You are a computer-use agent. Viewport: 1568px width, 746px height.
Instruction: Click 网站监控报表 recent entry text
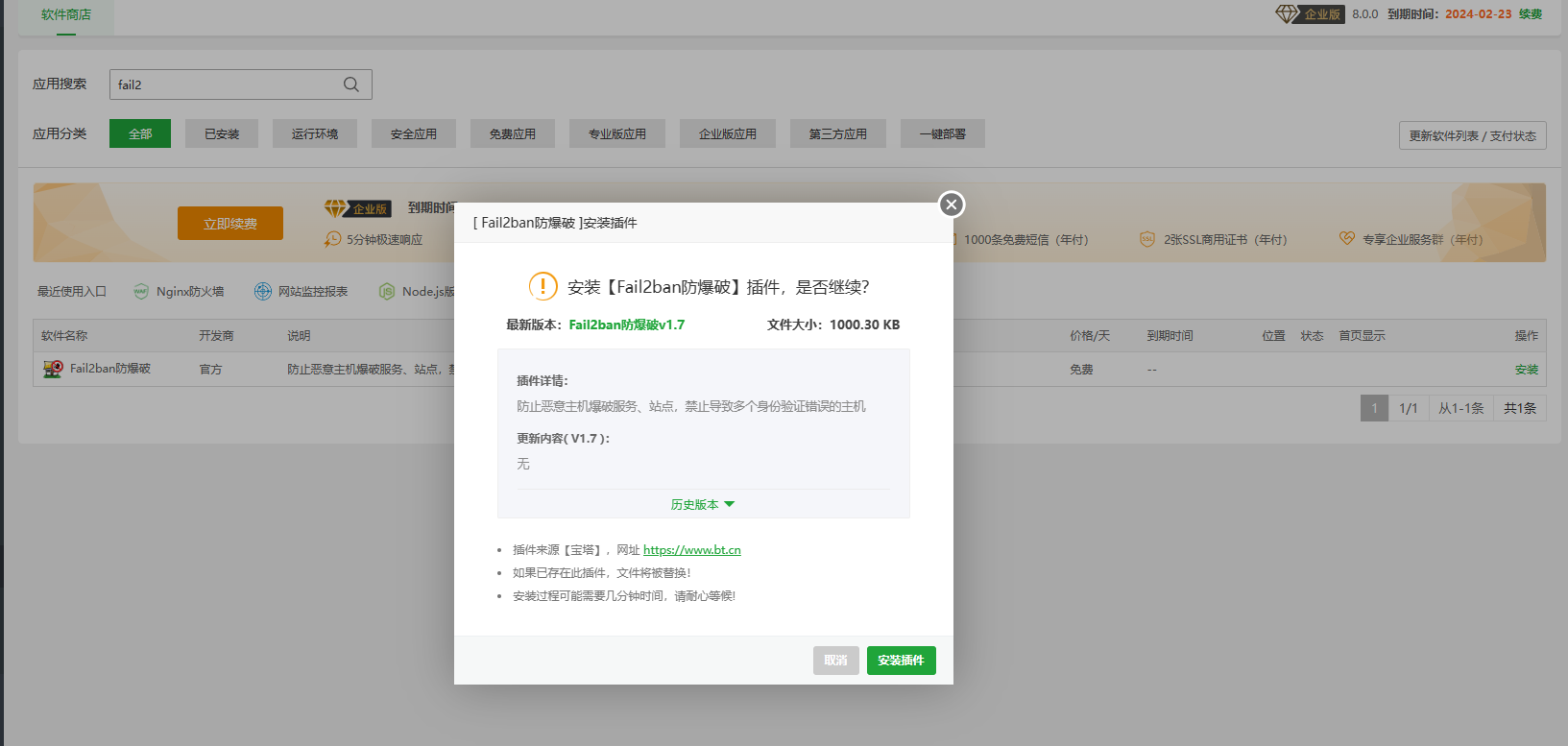pyautogui.click(x=313, y=292)
